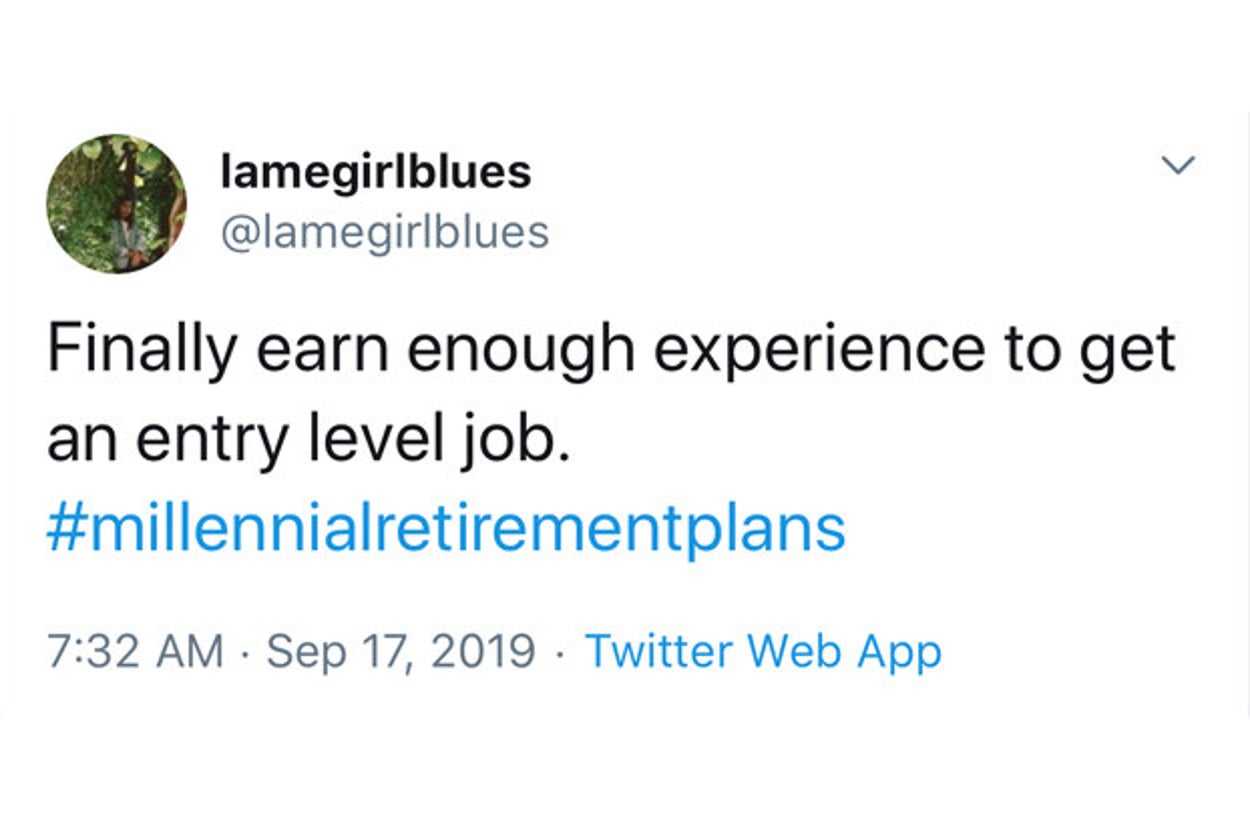Click the lamegirlblues profile avatar

(116, 204)
